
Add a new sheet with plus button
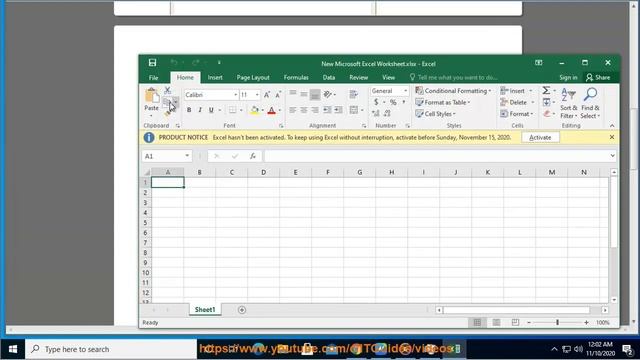coord(242,310)
